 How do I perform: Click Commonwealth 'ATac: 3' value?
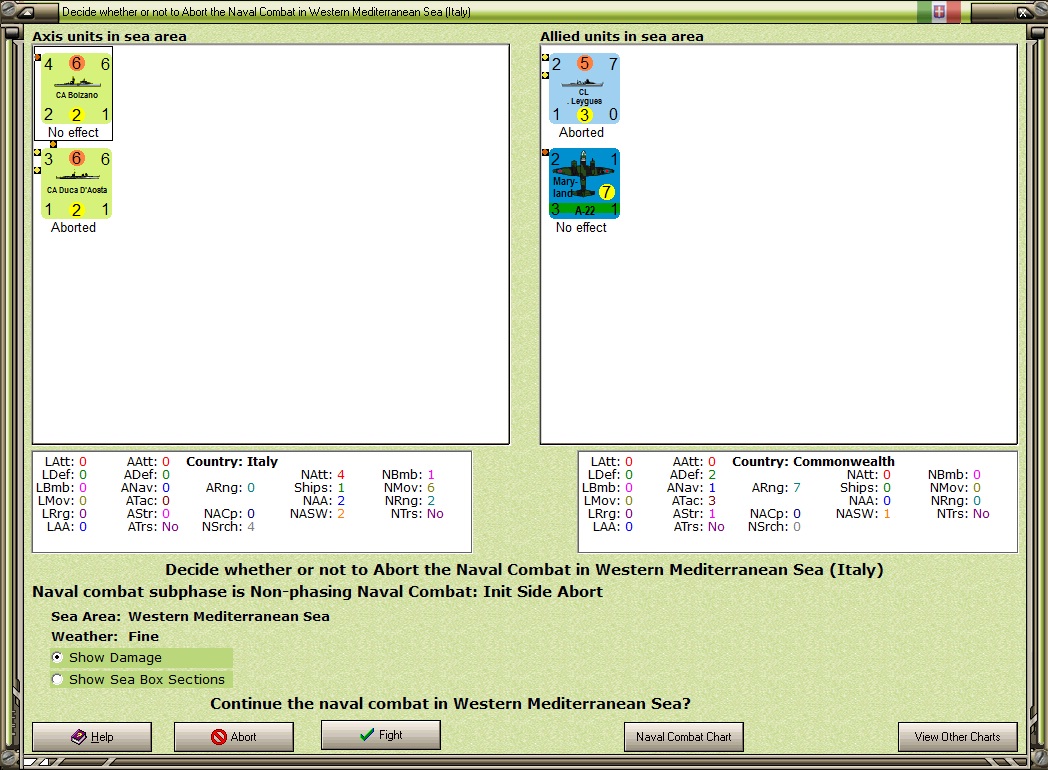[x=694, y=501]
